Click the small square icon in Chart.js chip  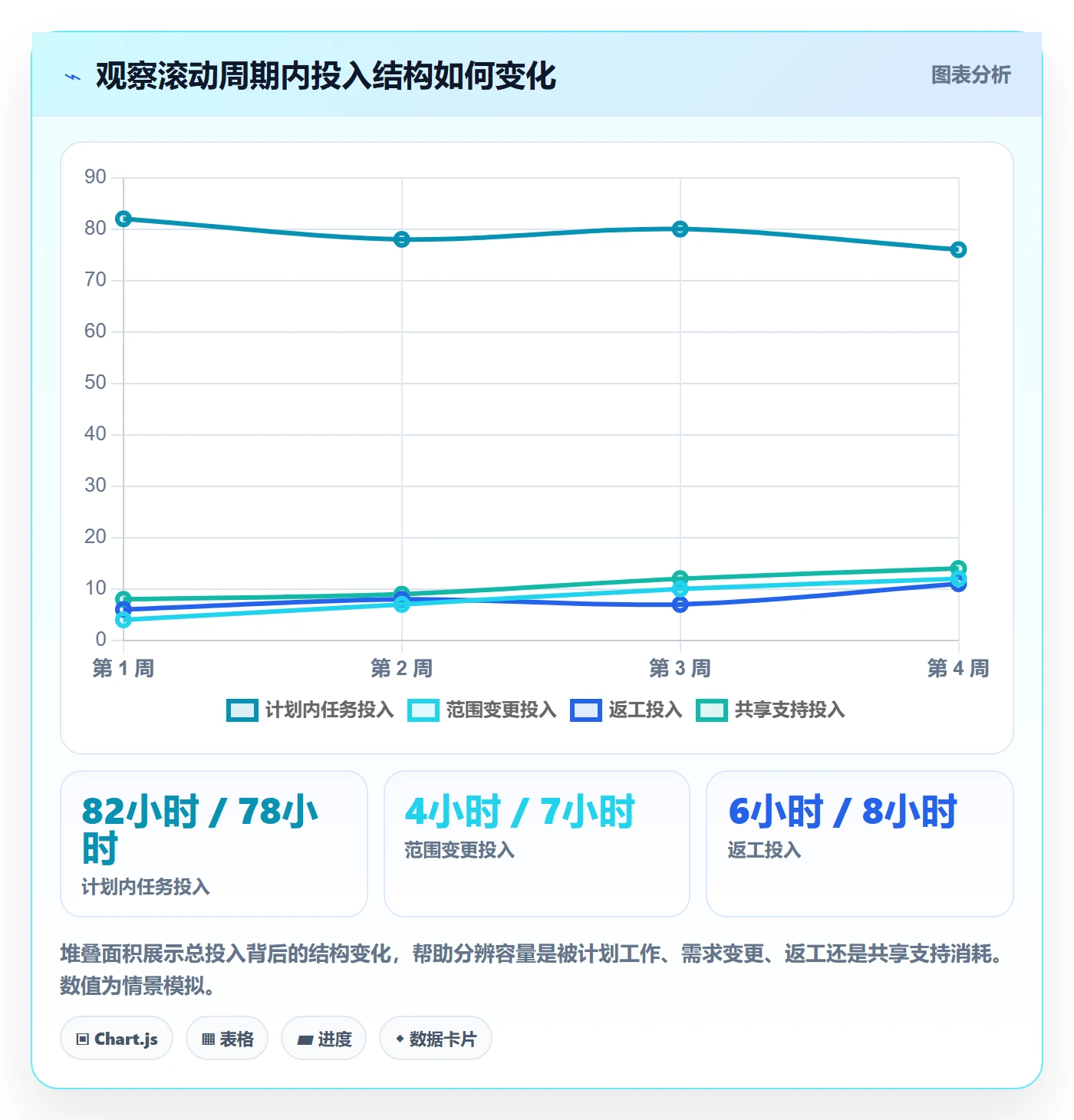pos(83,1039)
